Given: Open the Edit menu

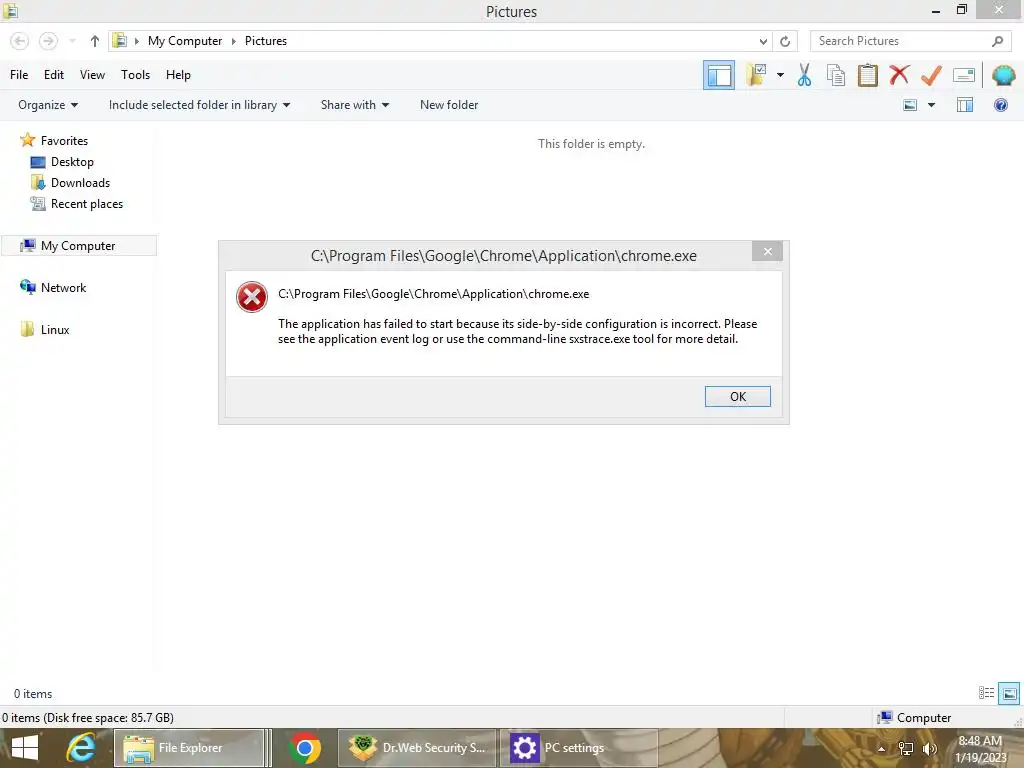Looking at the screenshot, I should tap(54, 74).
